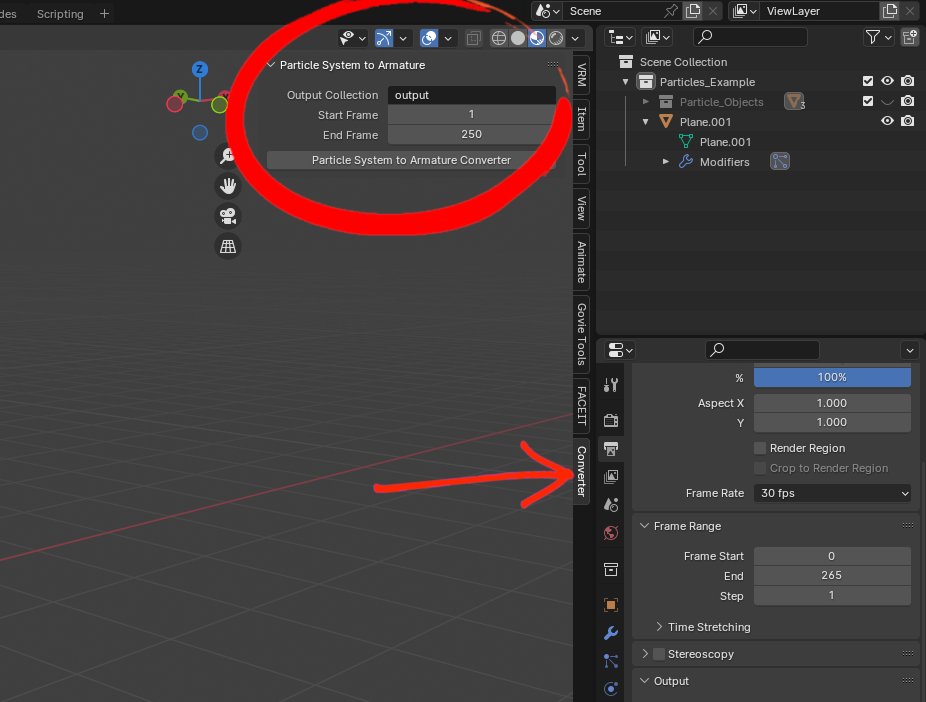Open the Modifiers wrench properties tab
The image size is (926, 702).
point(611,633)
